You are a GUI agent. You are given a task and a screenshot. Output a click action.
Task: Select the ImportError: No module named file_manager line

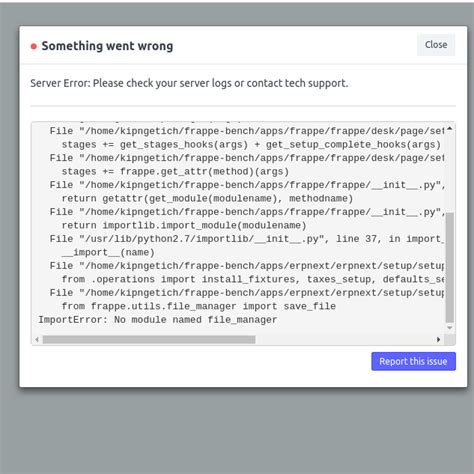pyautogui.click(x=158, y=320)
